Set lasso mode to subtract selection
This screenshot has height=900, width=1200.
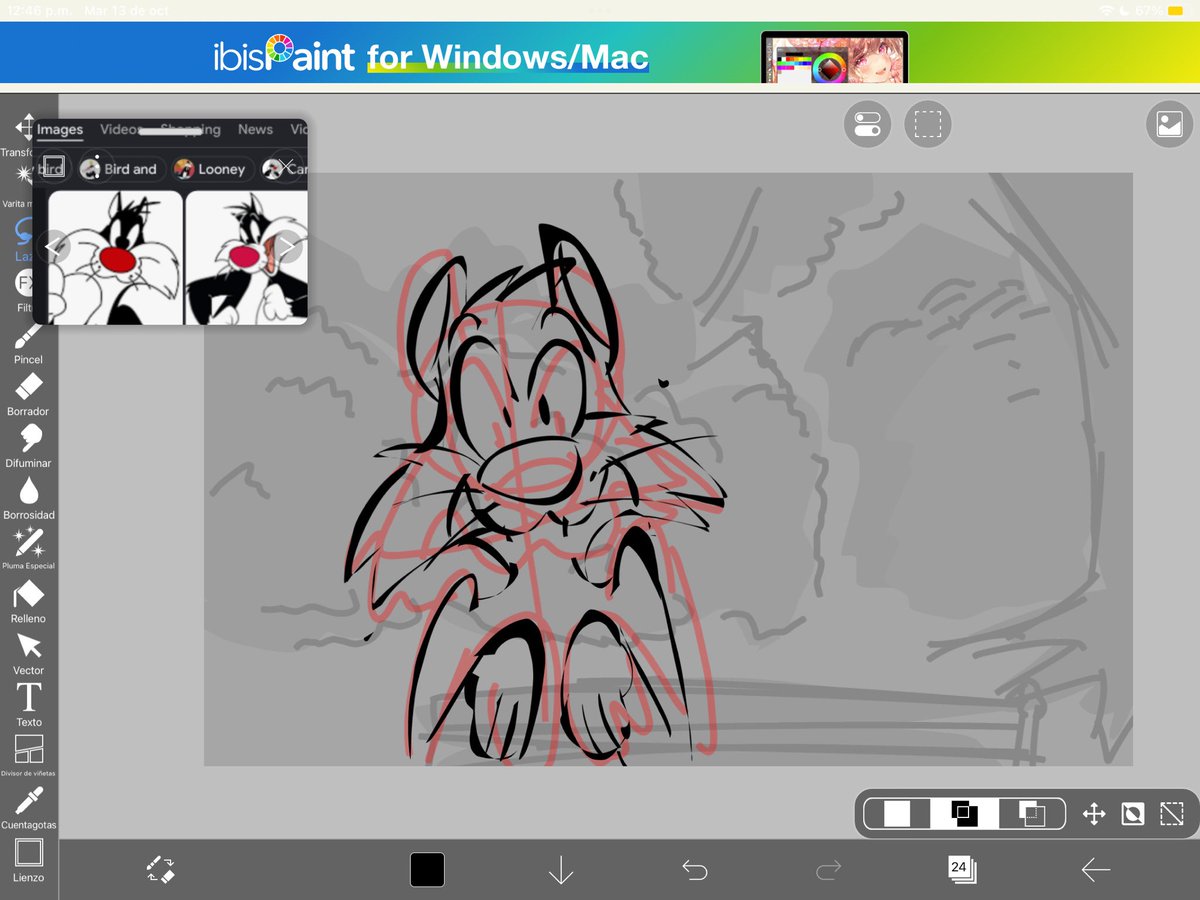[x=1031, y=814]
